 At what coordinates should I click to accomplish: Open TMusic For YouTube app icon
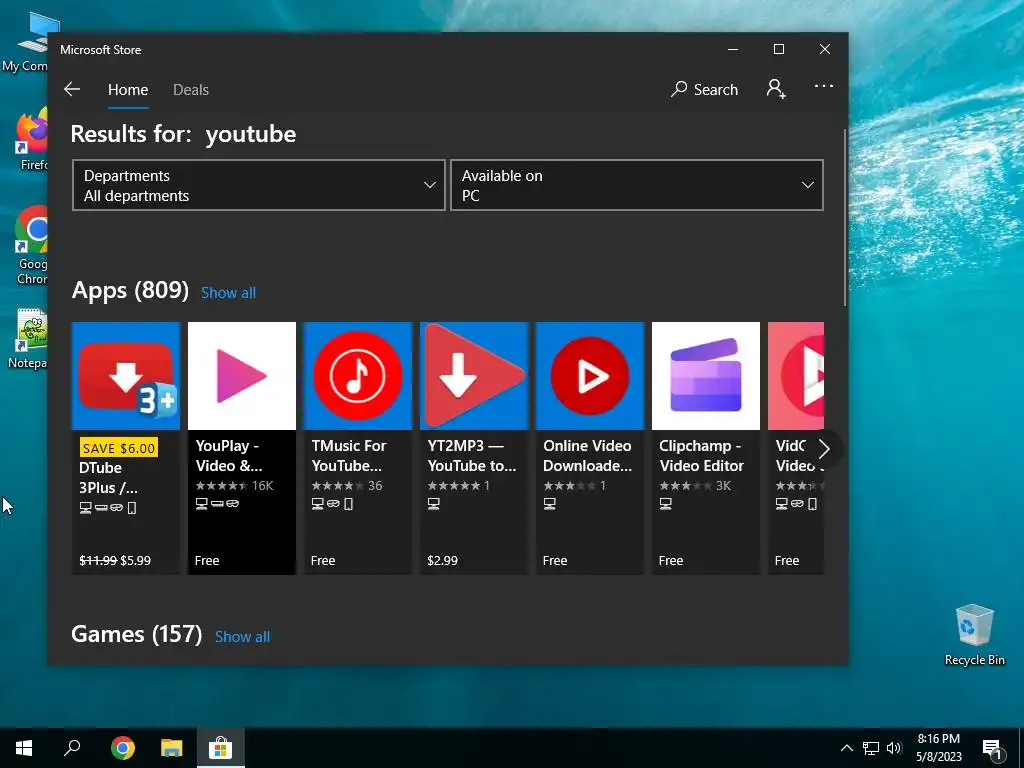pyautogui.click(x=358, y=376)
